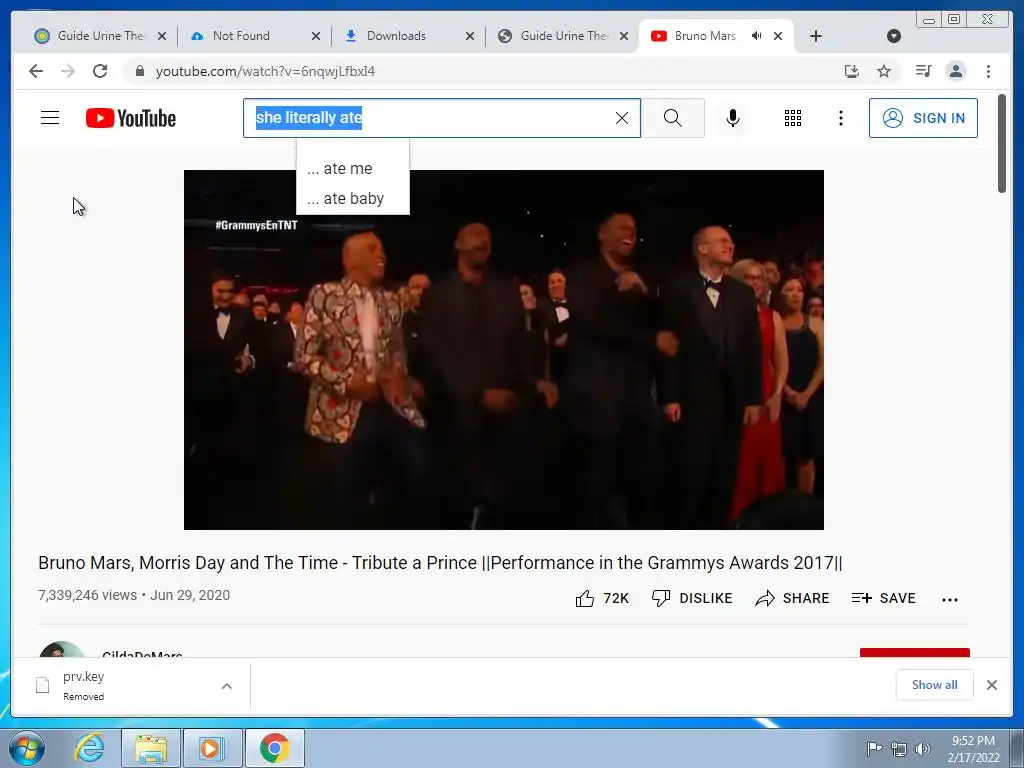The height and width of the screenshot is (768, 1024).
Task: Open the tab search dropdown
Action: [x=894, y=36]
